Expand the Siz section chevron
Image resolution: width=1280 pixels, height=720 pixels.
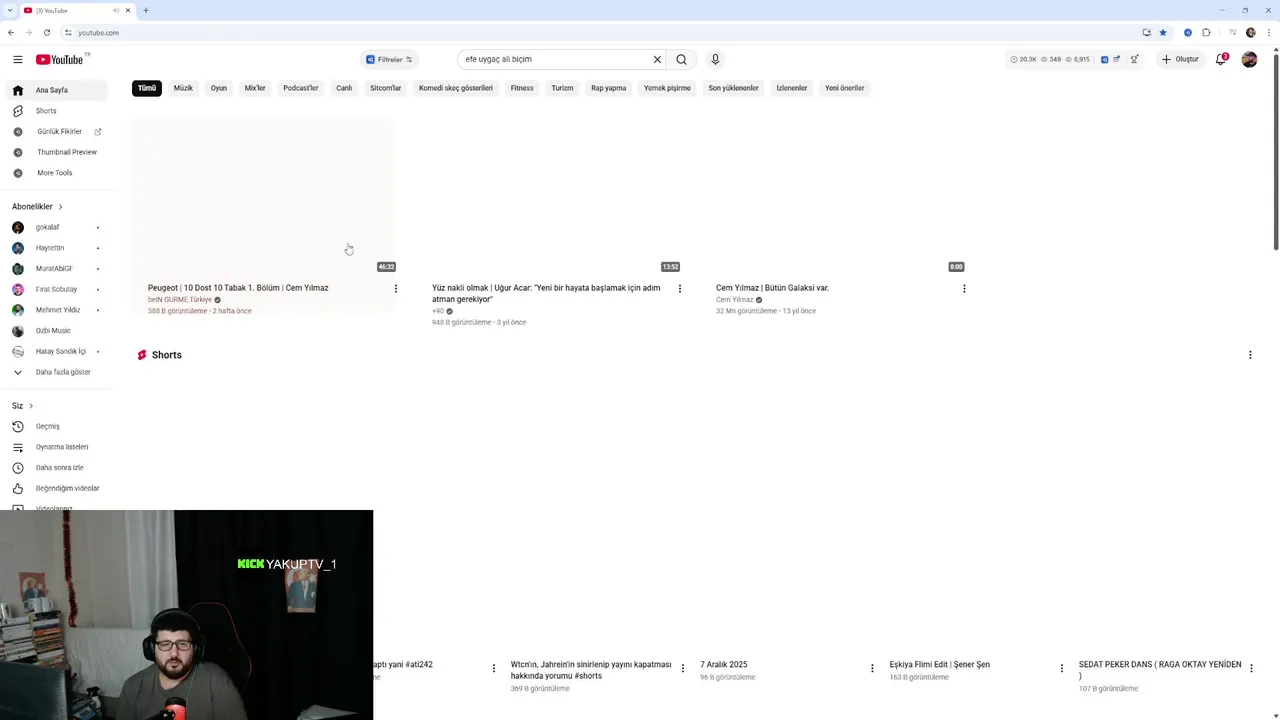(31, 406)
